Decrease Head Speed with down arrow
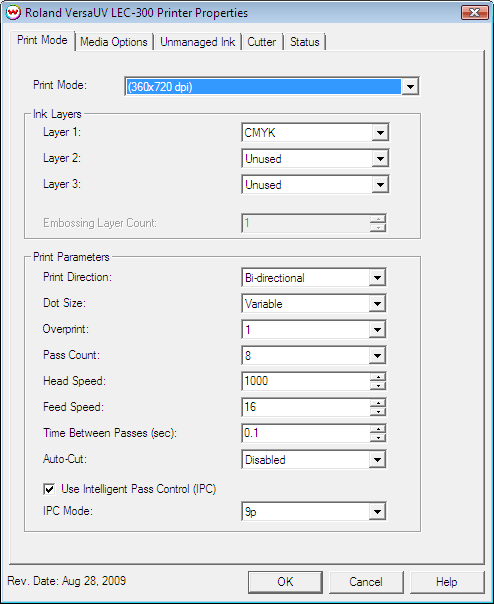This screenshot has width=494, height=604. [378, 385]
